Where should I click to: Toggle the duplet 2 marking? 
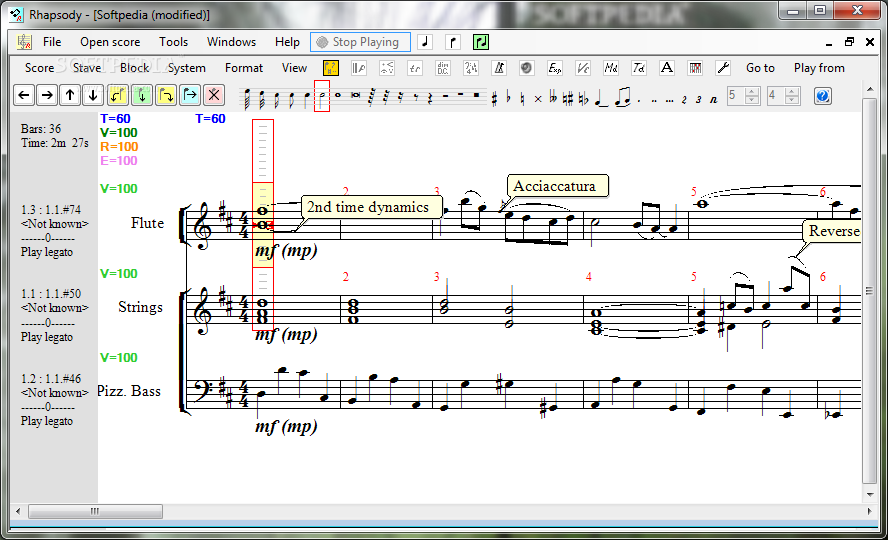684,100
